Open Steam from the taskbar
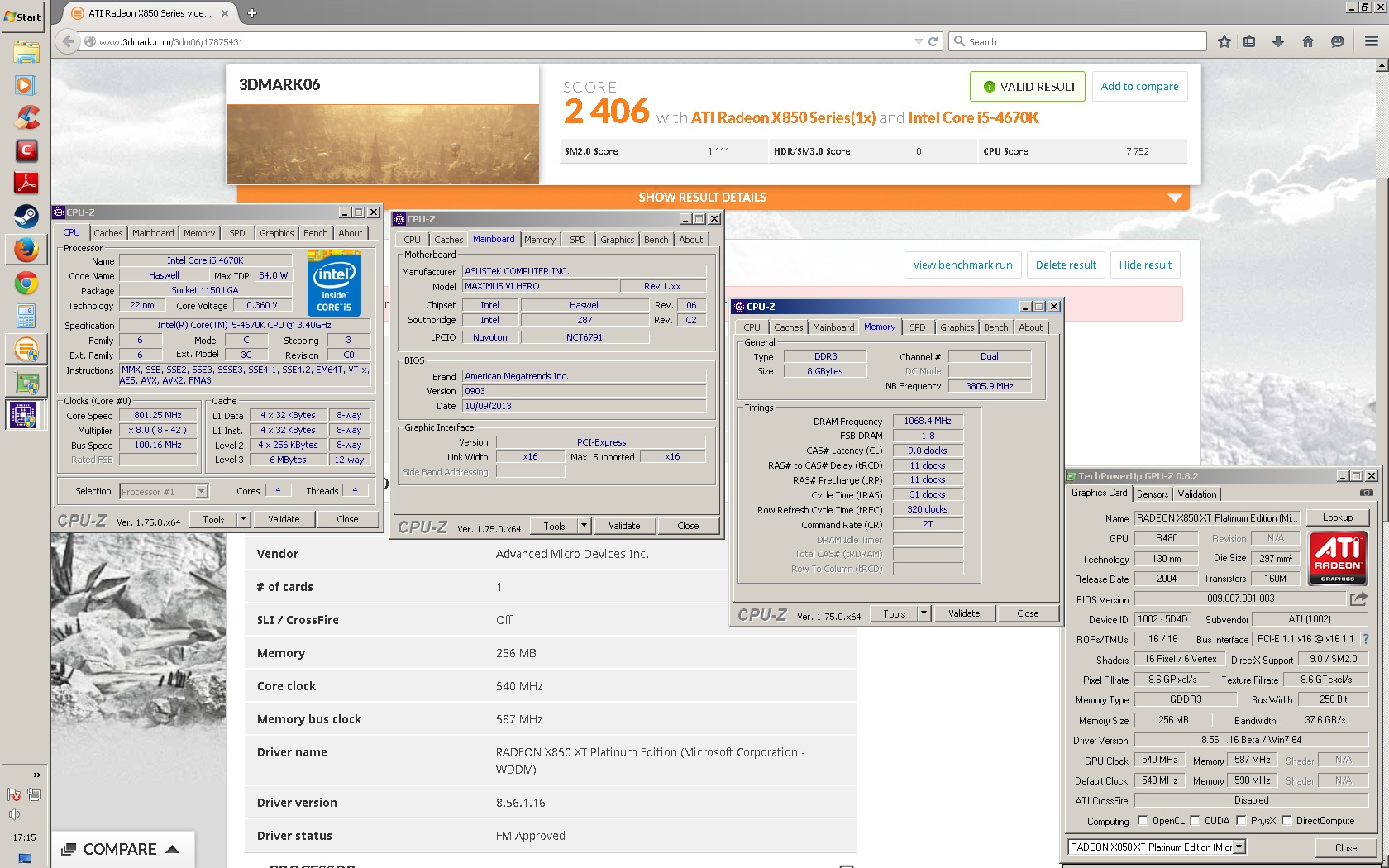This screenshot has height=868, width=1389. click(x=26, y=217)
